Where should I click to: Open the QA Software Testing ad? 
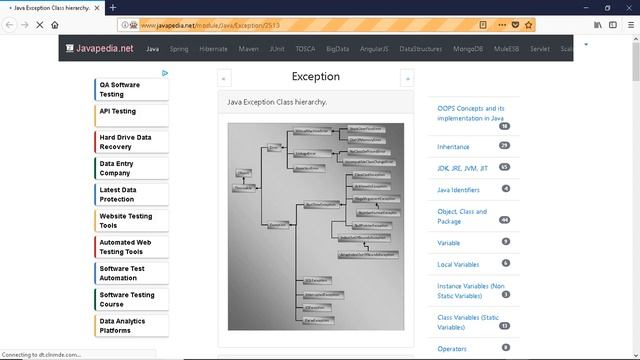[x=131, y=89]
